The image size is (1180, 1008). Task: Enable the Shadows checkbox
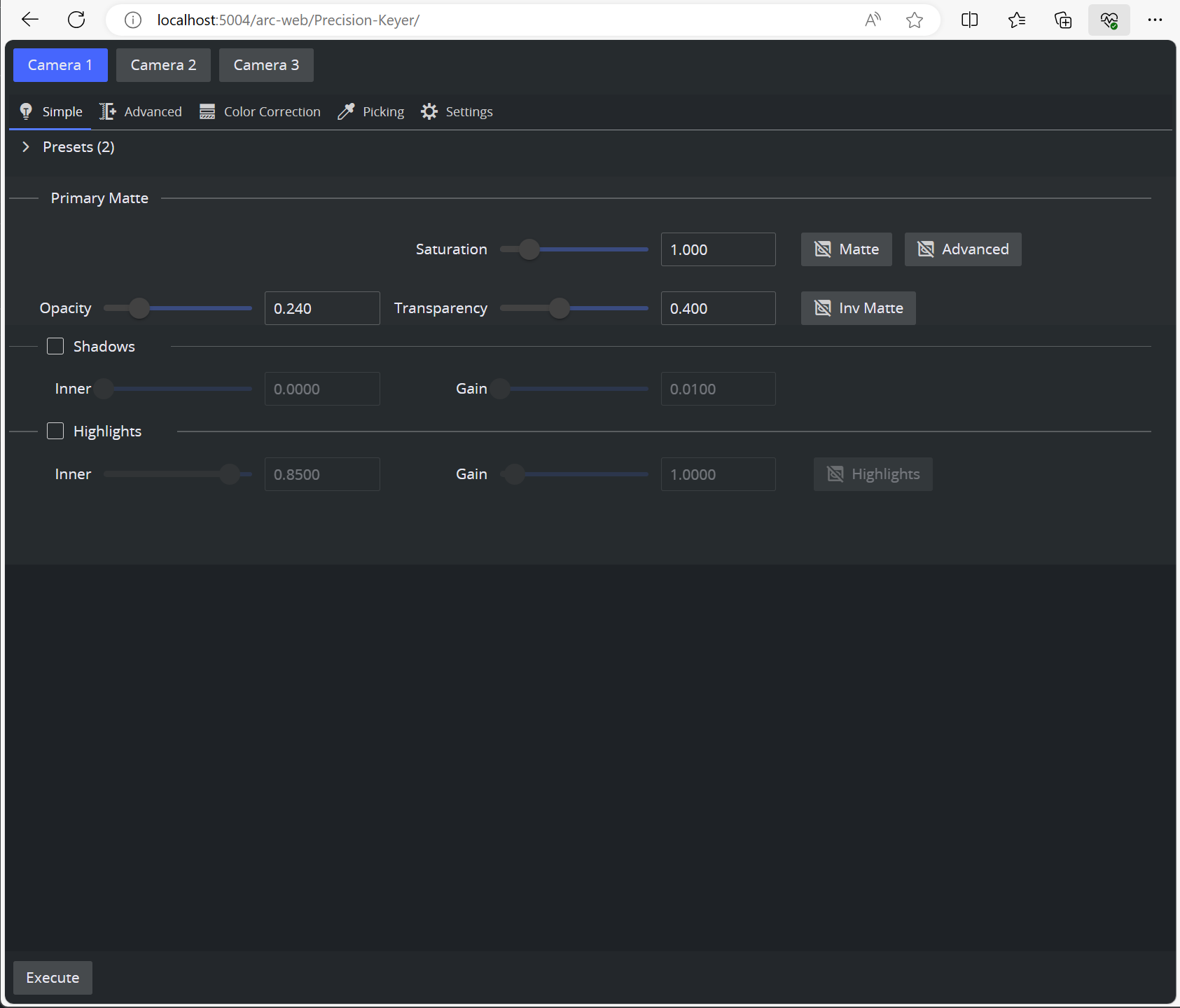point(55,347)
